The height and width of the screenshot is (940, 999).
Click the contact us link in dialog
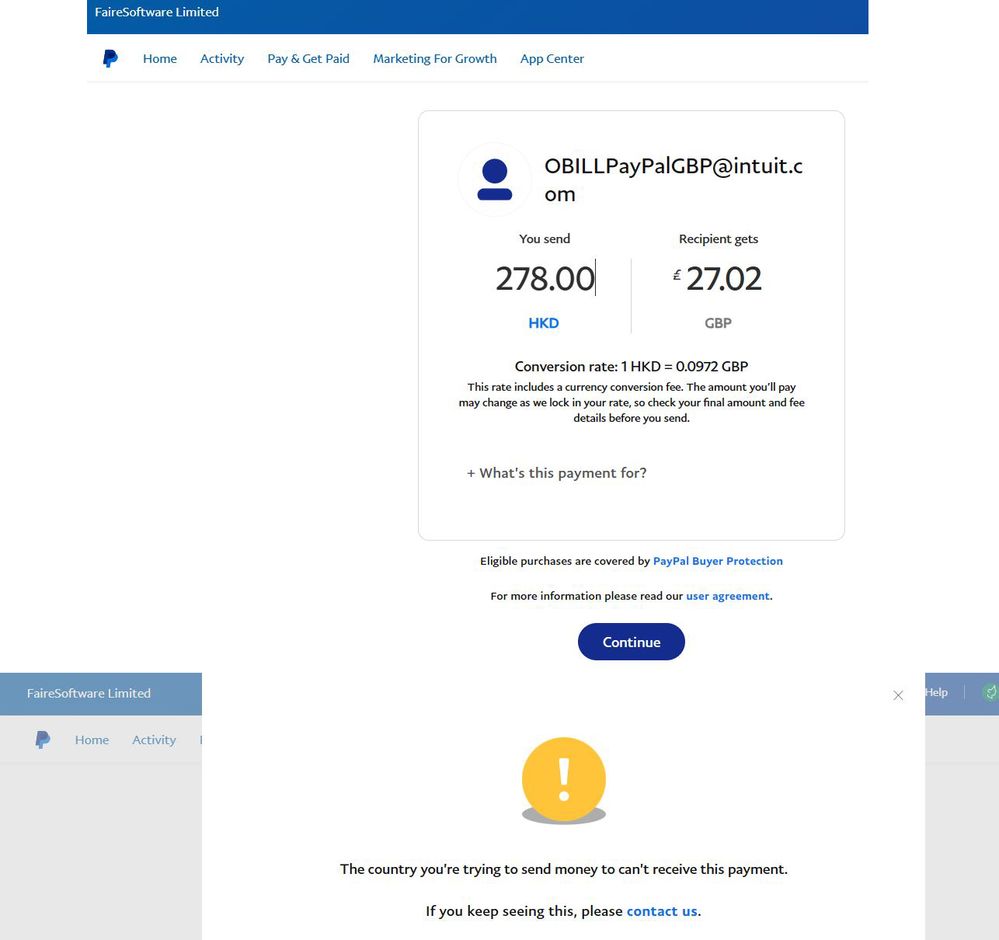(662, 911)
